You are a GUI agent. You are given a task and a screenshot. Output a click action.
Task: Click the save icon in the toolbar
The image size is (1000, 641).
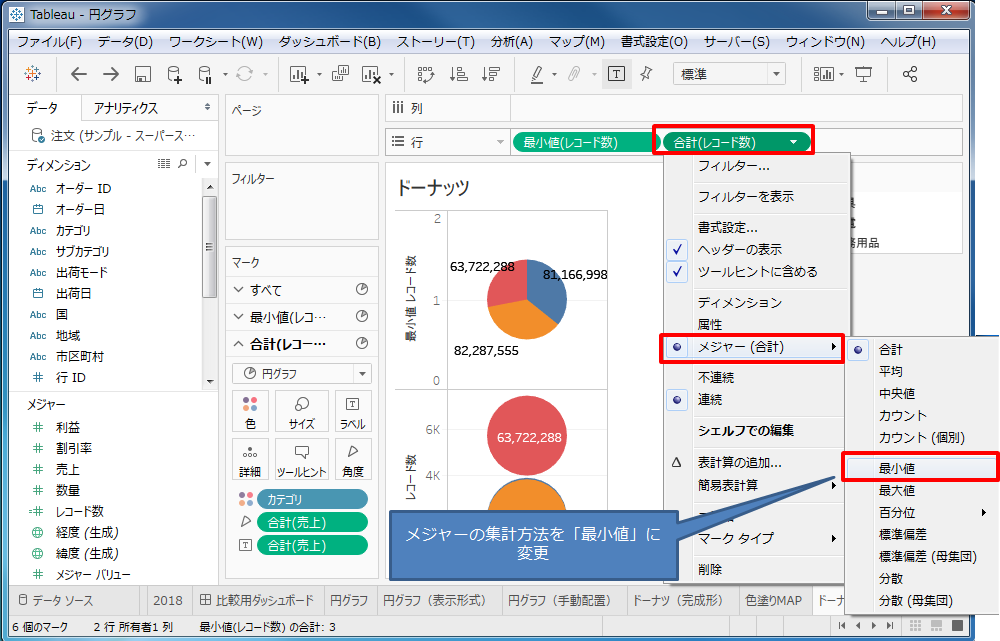[142, 74]
